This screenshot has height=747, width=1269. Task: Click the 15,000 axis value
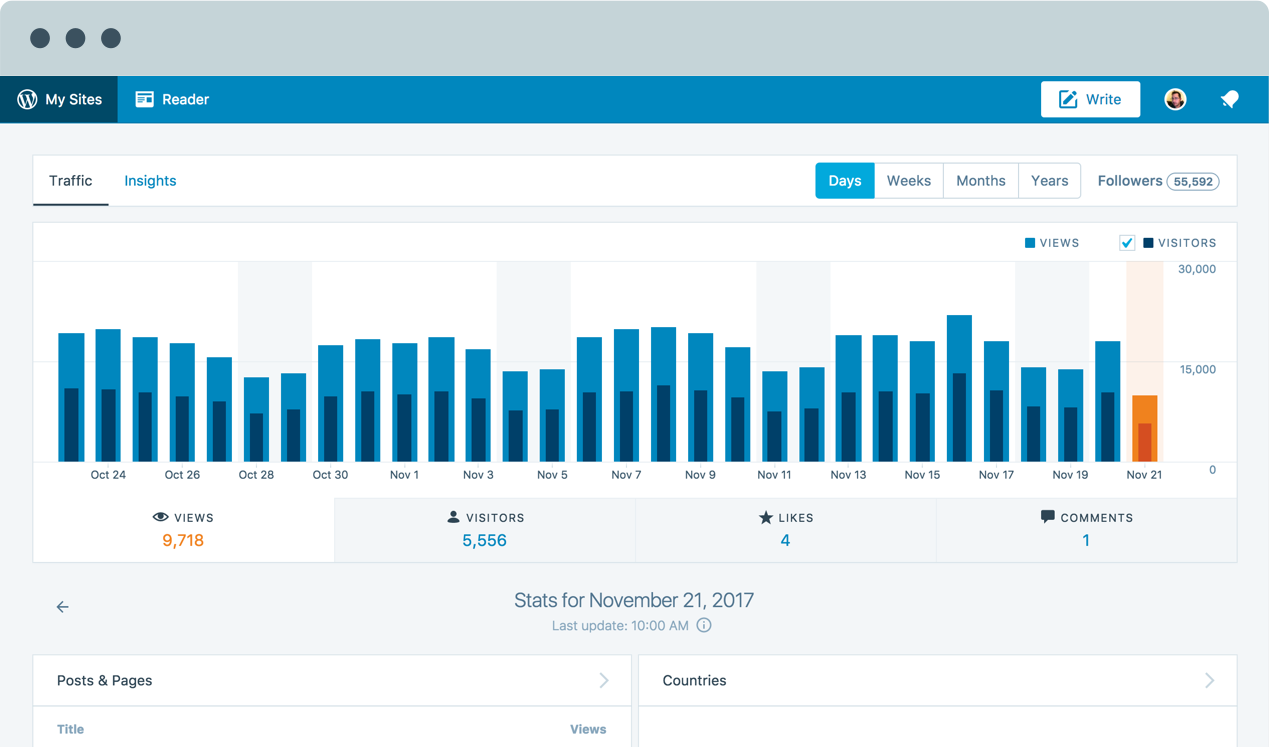pos(1197,369)
